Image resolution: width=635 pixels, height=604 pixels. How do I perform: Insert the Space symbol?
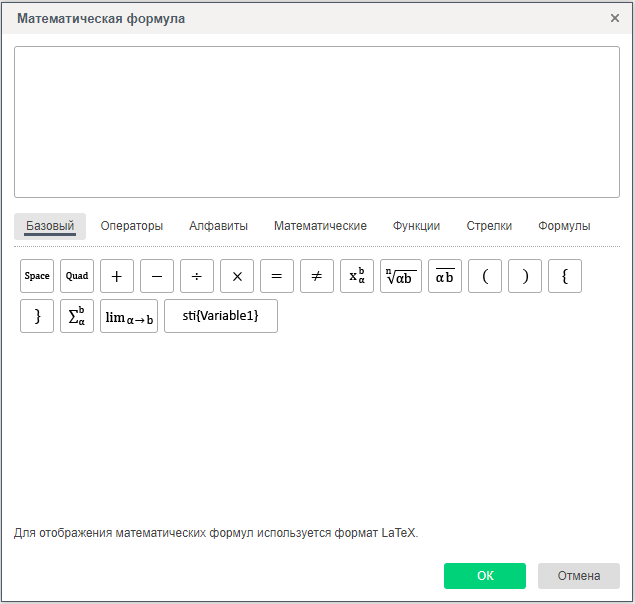click(37, 276)
